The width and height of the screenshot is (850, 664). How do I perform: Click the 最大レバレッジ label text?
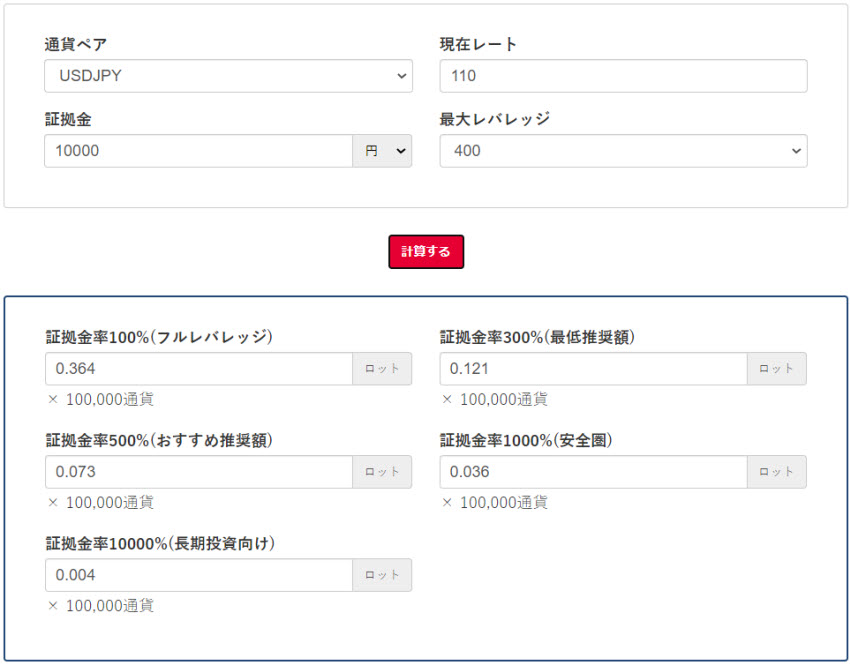[x=494, y=119]
